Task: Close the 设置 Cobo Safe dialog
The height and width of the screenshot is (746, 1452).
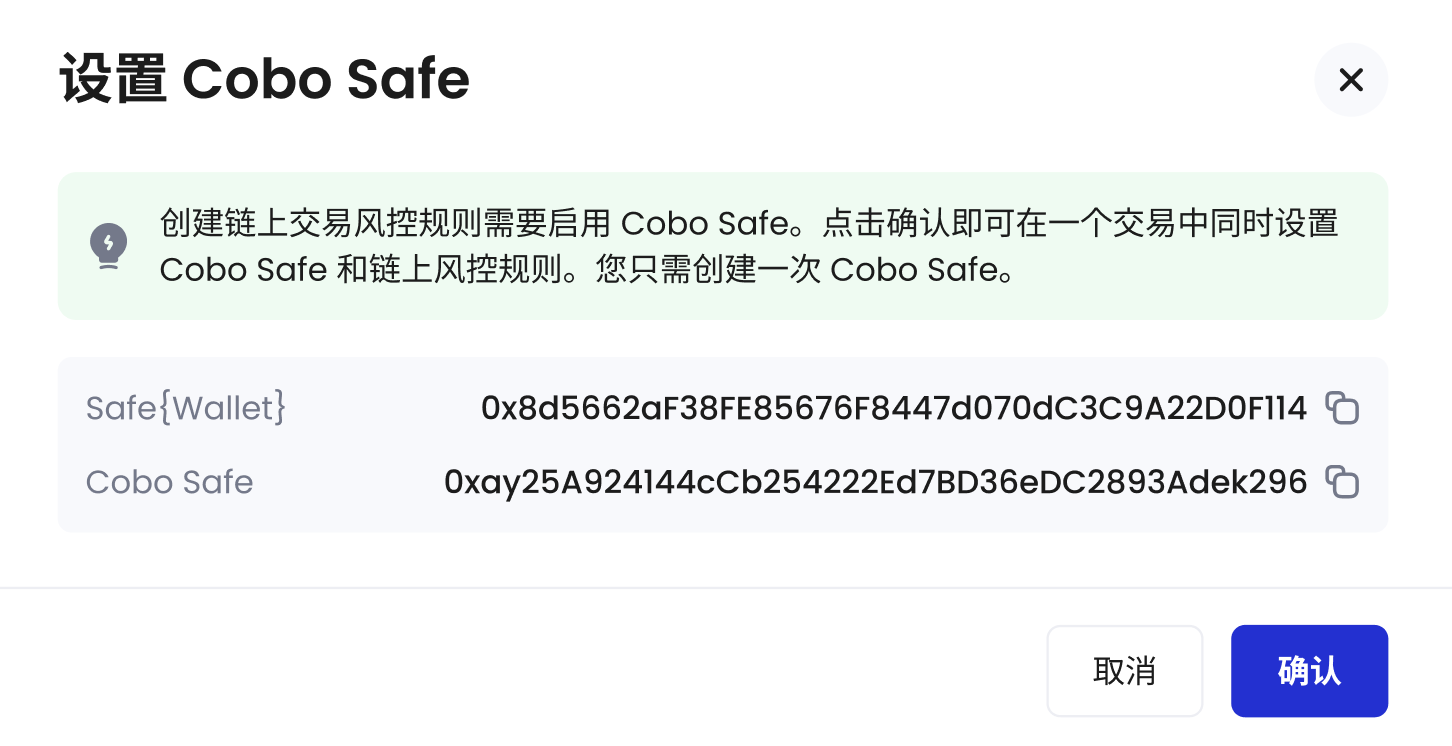Action: (1351, 80)
